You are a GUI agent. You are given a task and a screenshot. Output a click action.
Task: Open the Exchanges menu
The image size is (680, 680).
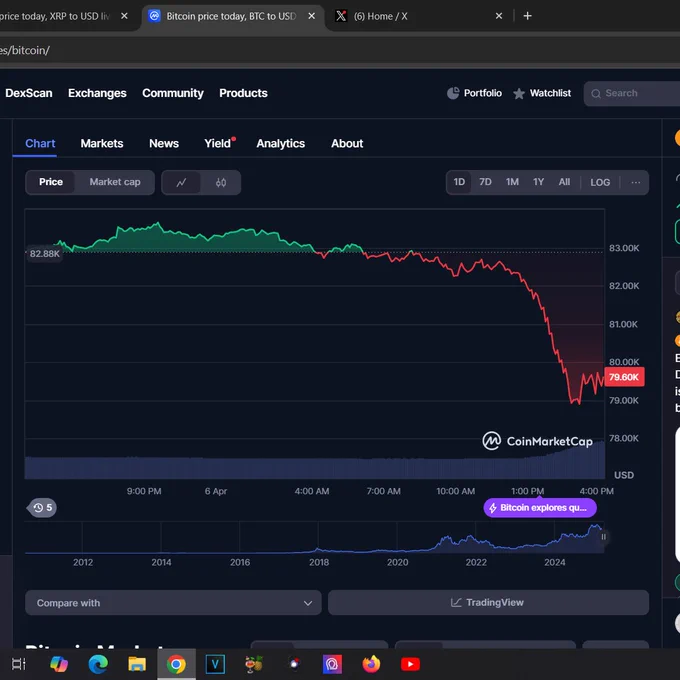97,93
